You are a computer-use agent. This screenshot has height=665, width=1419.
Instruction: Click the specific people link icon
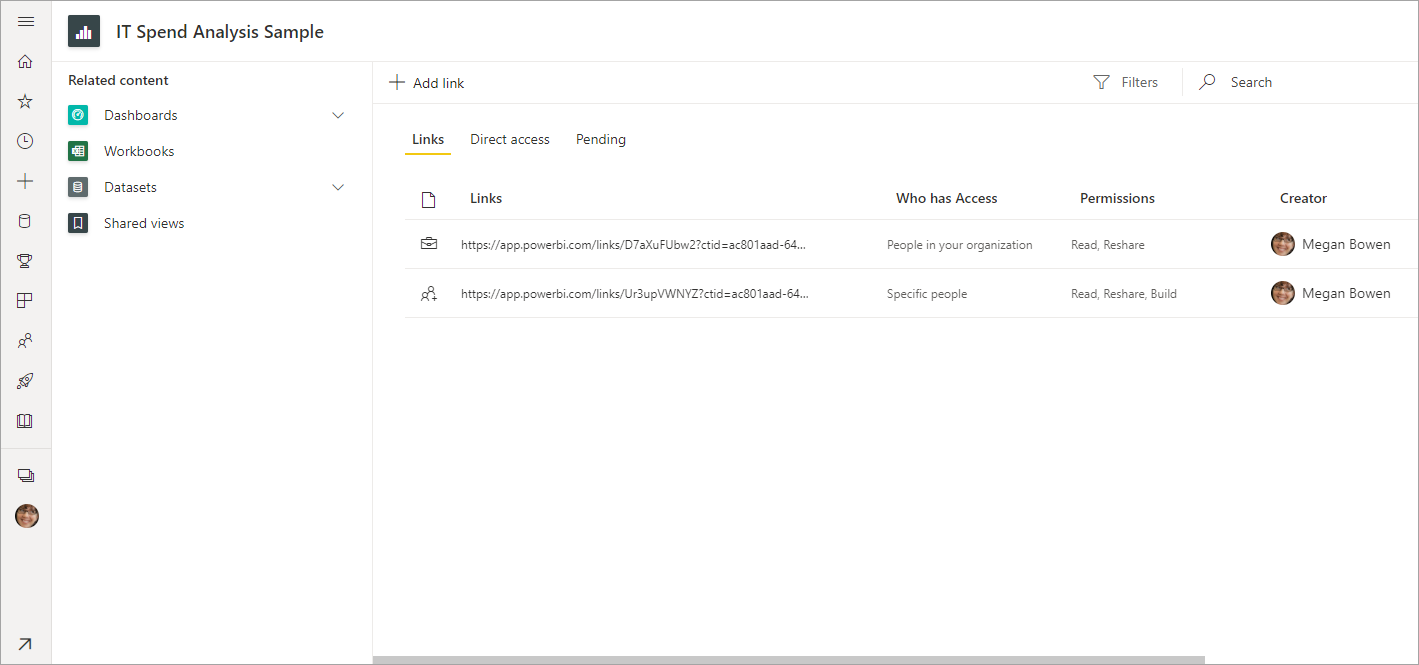tap(429, 294)
